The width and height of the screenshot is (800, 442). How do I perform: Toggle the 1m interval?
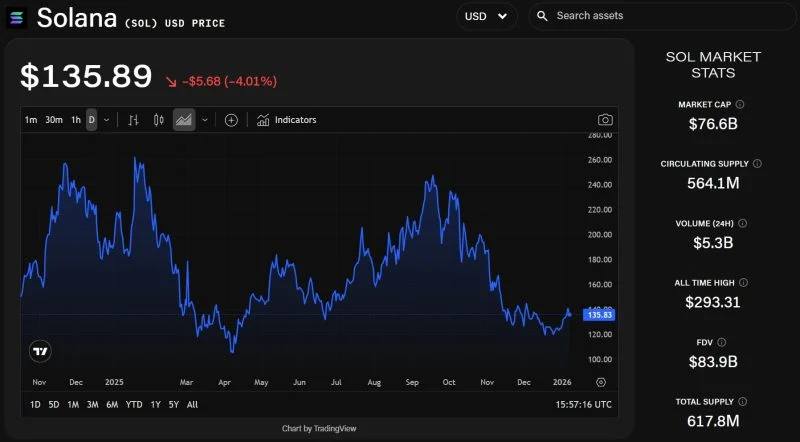coord(31,120)
